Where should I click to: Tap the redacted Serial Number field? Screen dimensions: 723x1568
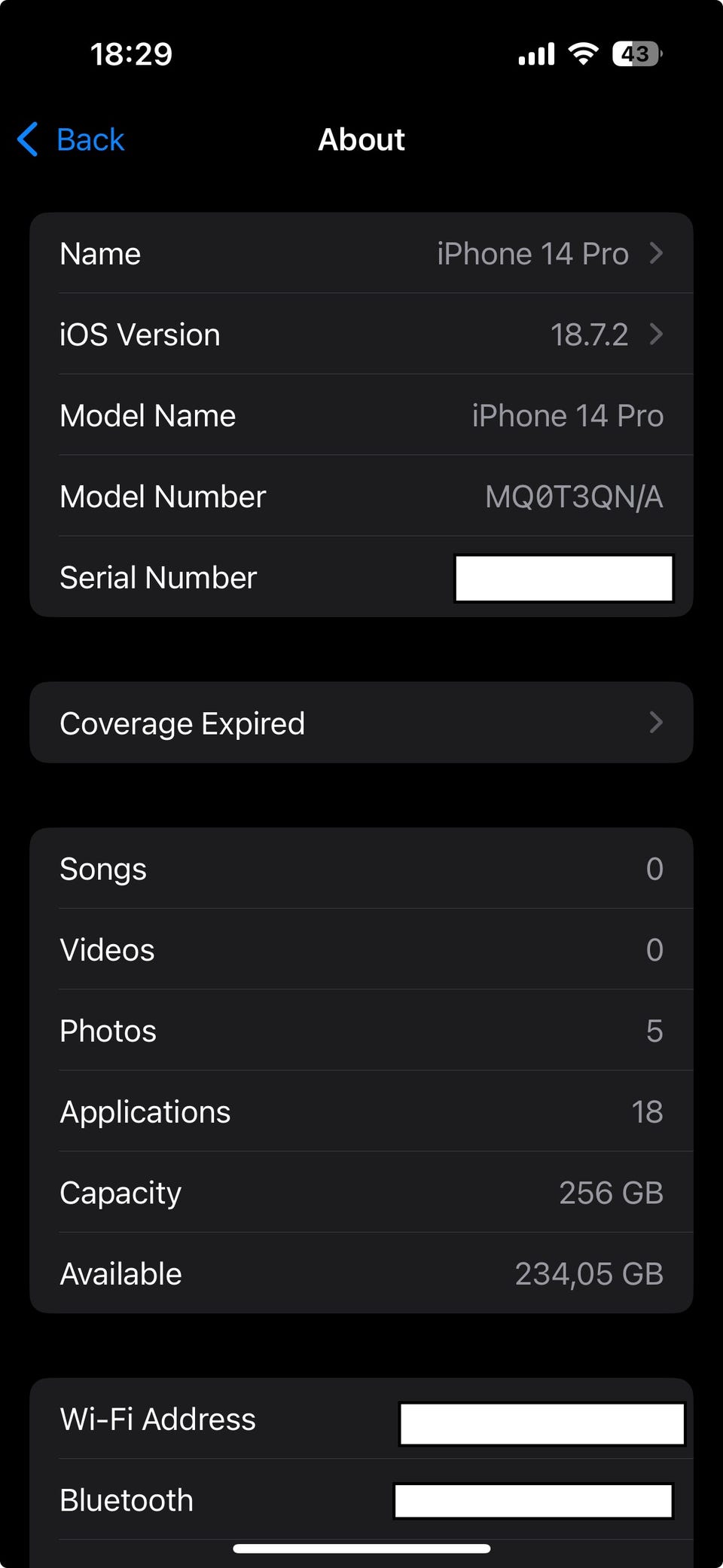point(564,578)
